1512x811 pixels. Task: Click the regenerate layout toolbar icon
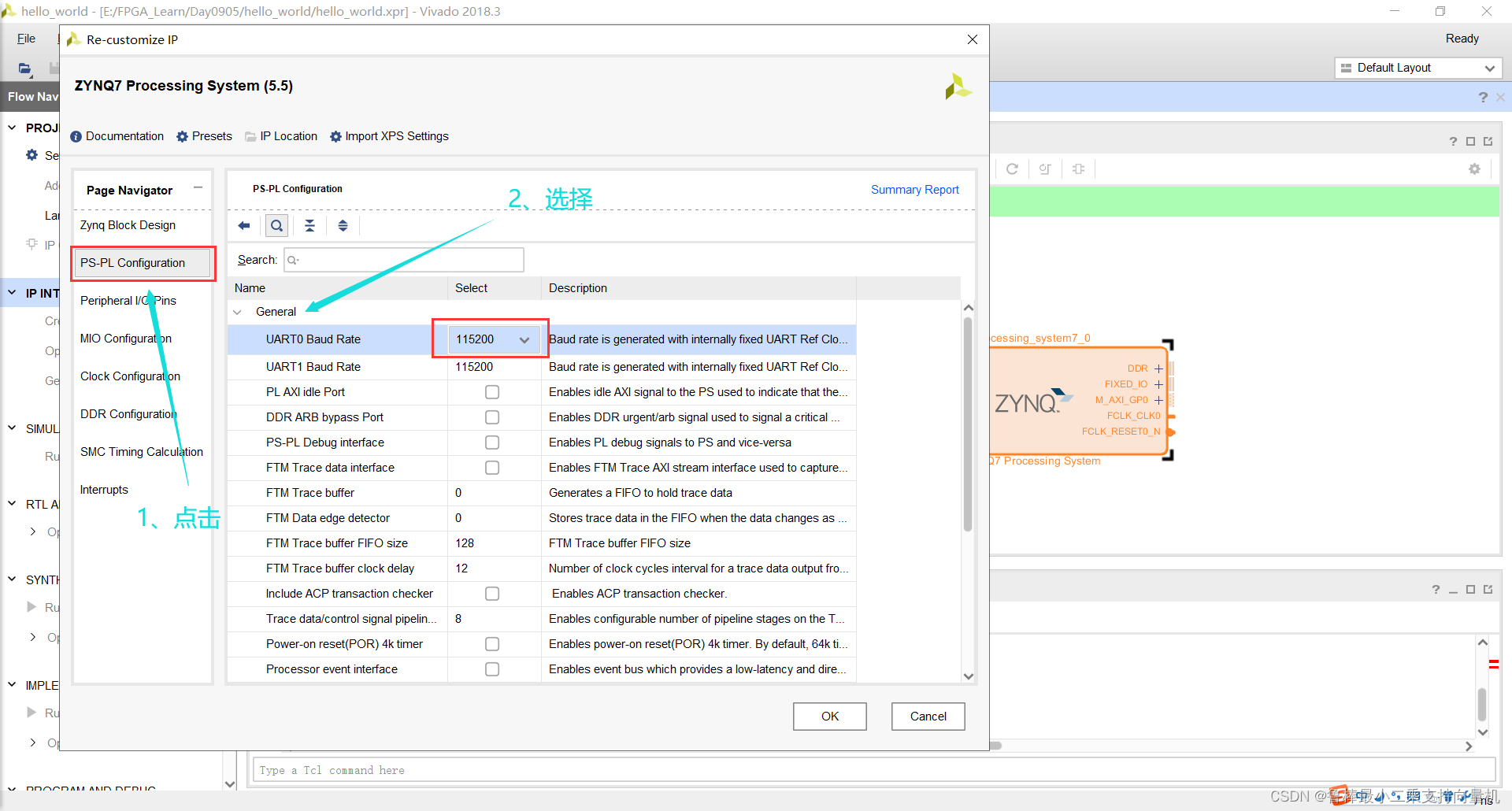1078,168
